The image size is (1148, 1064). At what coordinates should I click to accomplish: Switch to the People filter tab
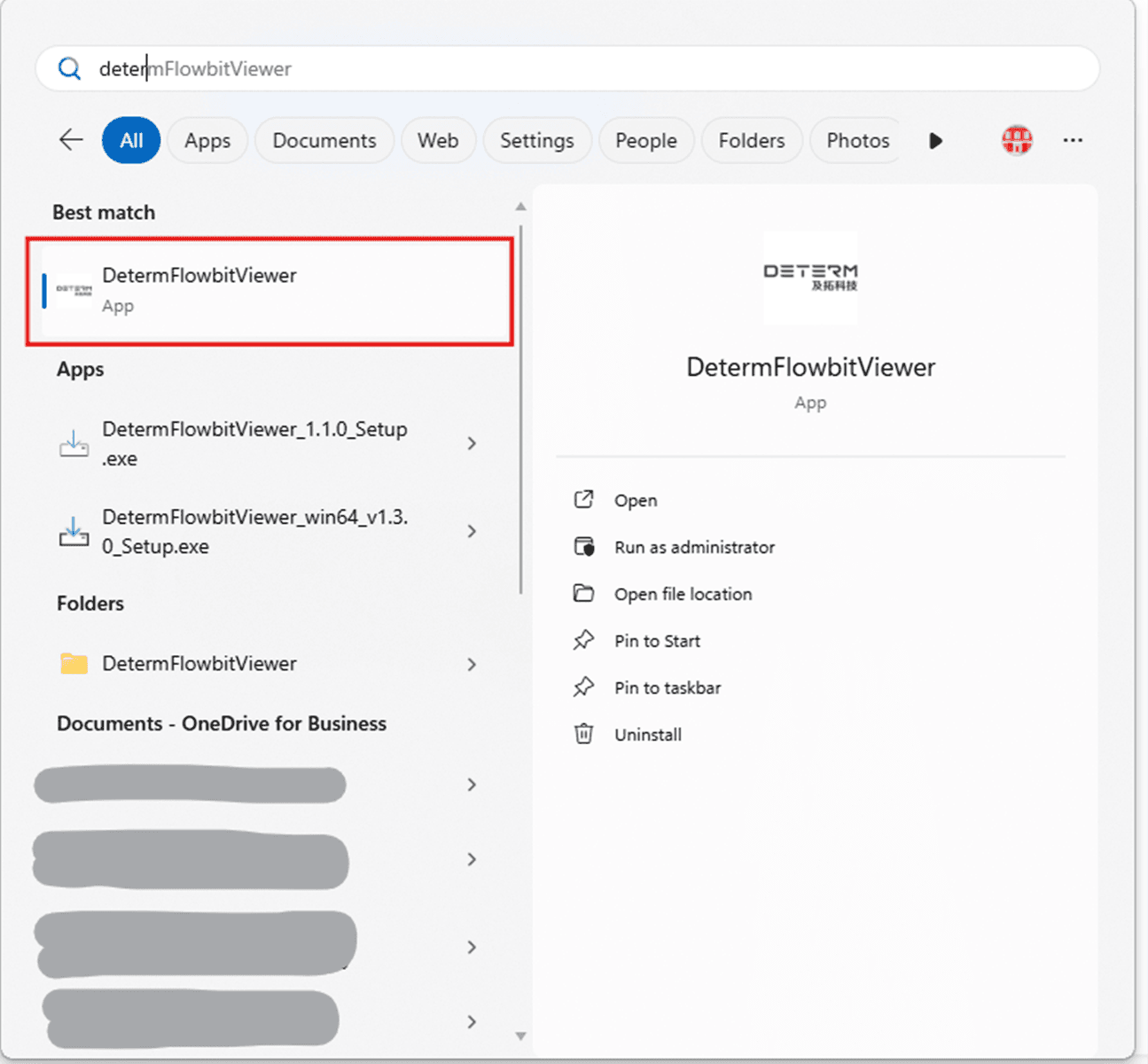point(646,140)
